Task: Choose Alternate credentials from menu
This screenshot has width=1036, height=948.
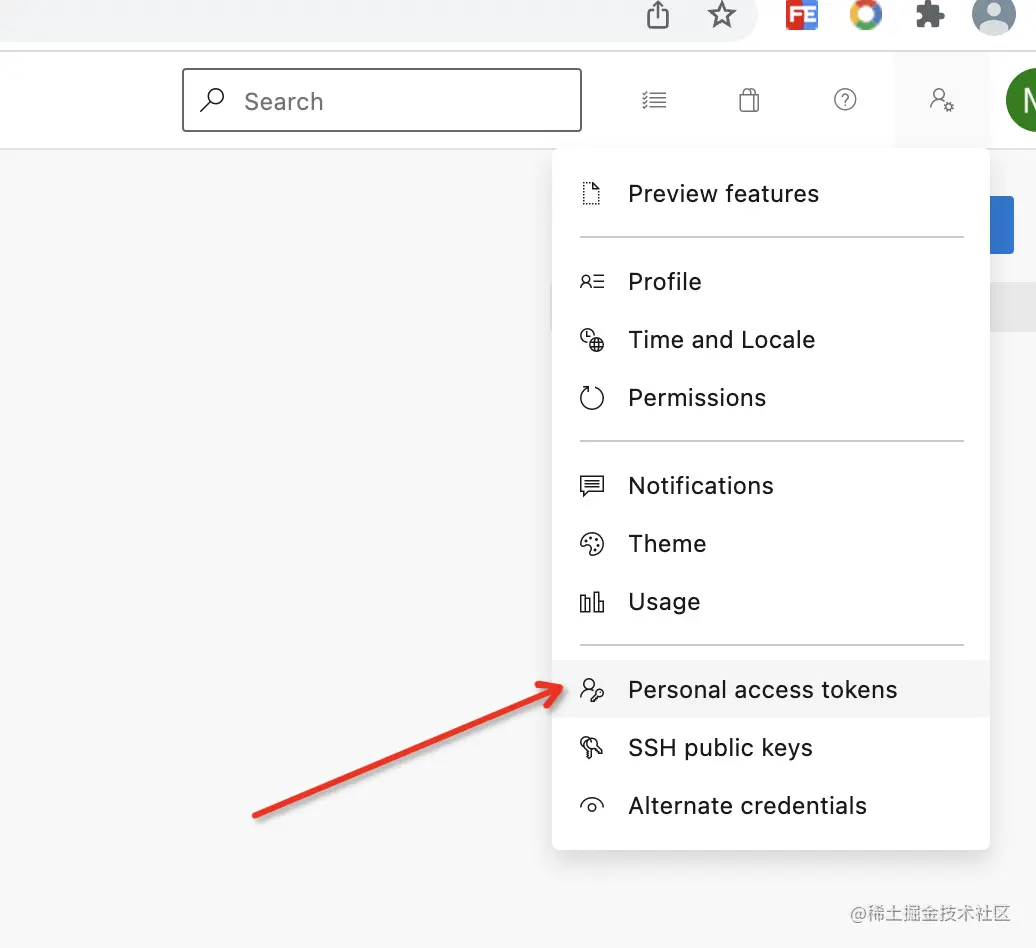Action: pos(747,806)
